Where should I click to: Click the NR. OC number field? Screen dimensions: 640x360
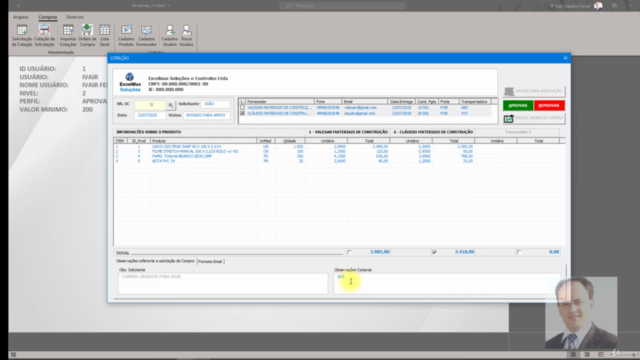[150, 105]
